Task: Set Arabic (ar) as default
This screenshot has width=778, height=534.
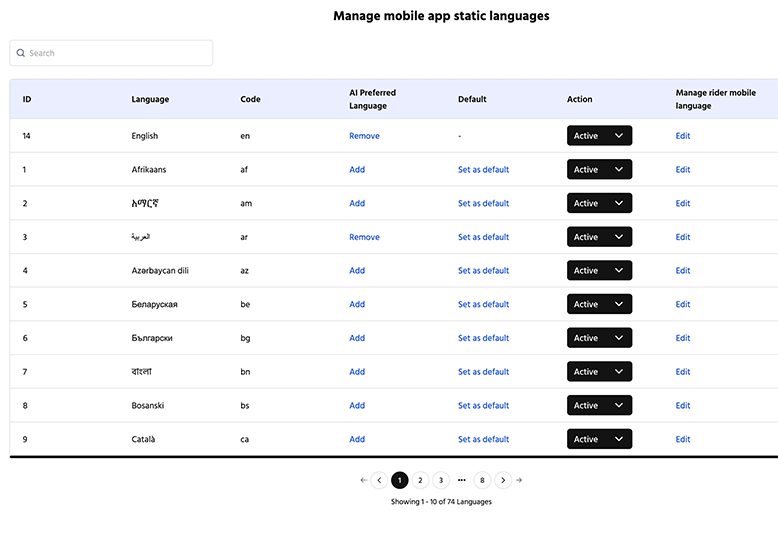Action: click(x=483, y=237)
